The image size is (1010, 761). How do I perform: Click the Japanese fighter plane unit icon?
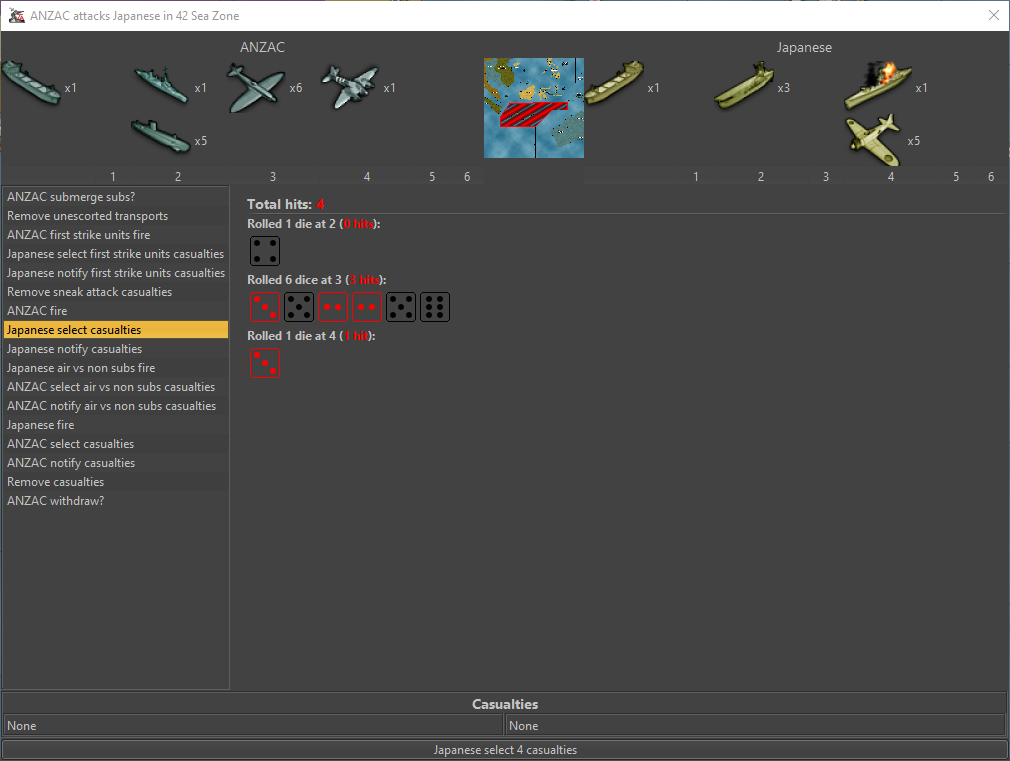[x=873, y=139]
